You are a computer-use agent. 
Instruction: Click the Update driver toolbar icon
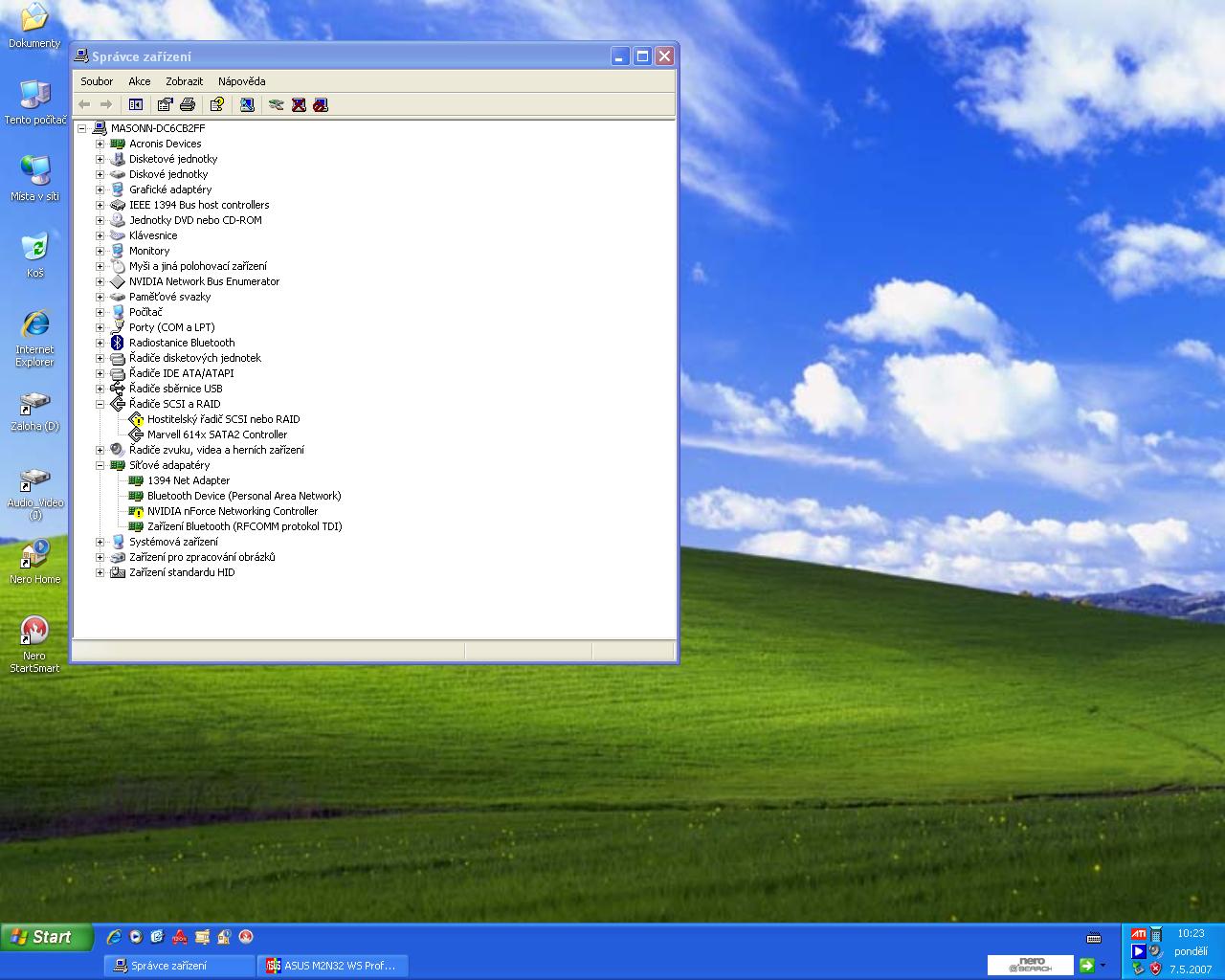point(276,104)
